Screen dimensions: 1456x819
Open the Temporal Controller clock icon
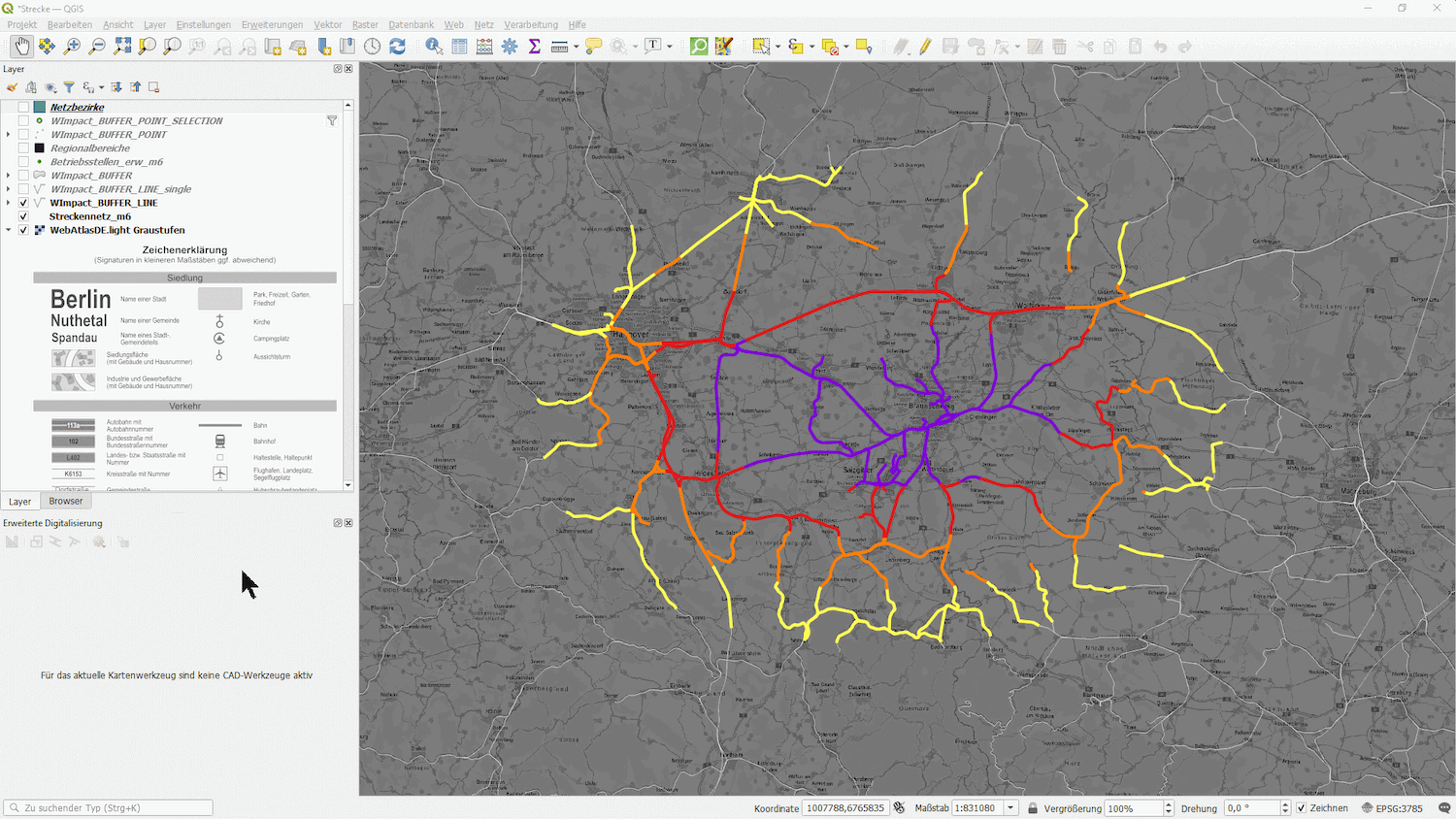pos(373,46)
